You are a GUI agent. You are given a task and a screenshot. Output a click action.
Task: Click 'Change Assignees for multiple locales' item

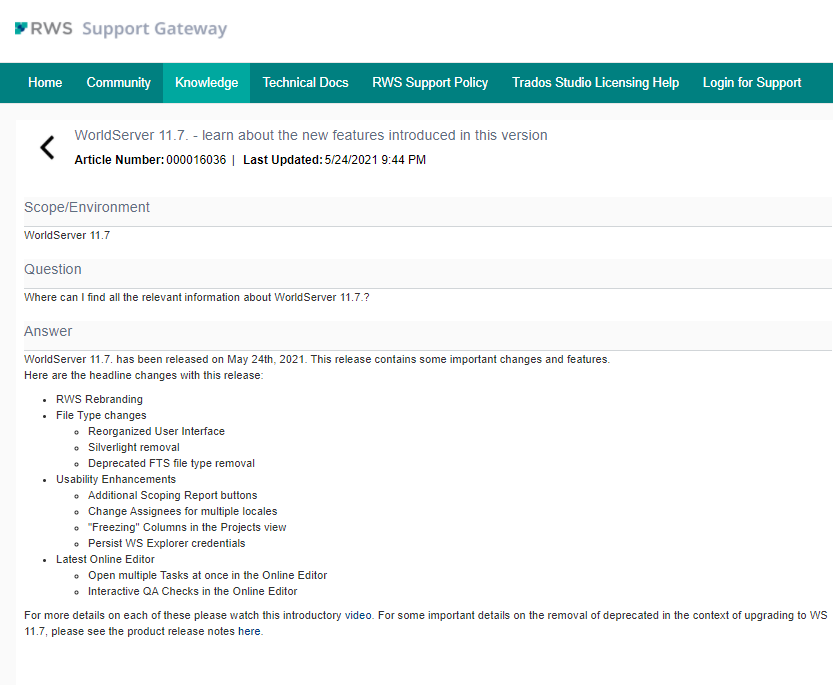click(x=183, y=511)
